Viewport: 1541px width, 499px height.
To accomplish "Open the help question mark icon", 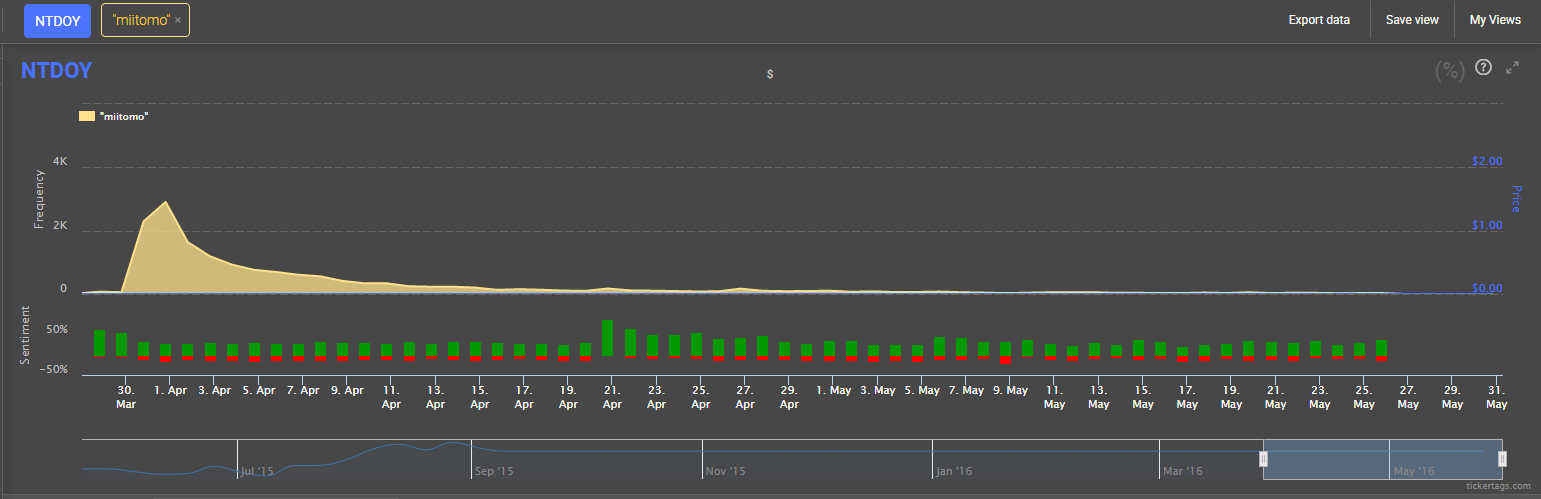I will (1484, 67).
